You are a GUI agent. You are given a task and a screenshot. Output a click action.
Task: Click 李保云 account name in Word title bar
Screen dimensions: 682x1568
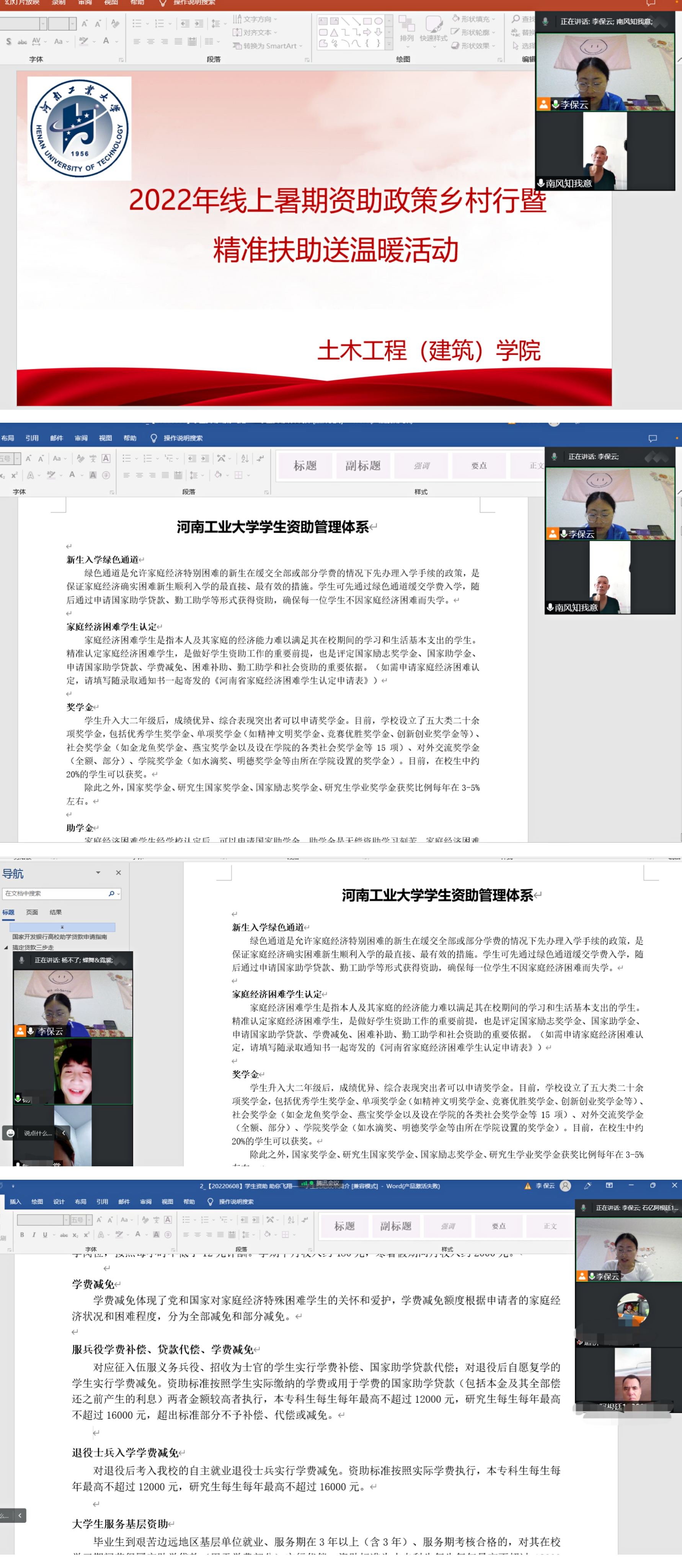tap(545, 1186)
